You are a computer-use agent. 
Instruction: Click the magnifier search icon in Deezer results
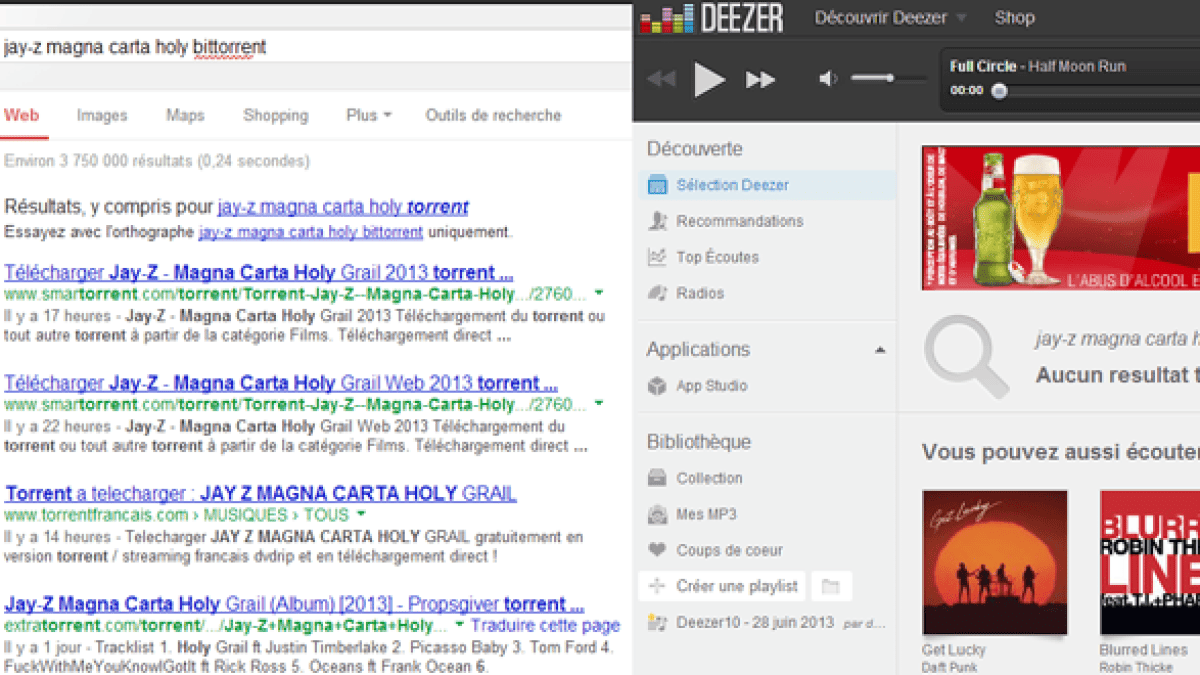[966, 356]
